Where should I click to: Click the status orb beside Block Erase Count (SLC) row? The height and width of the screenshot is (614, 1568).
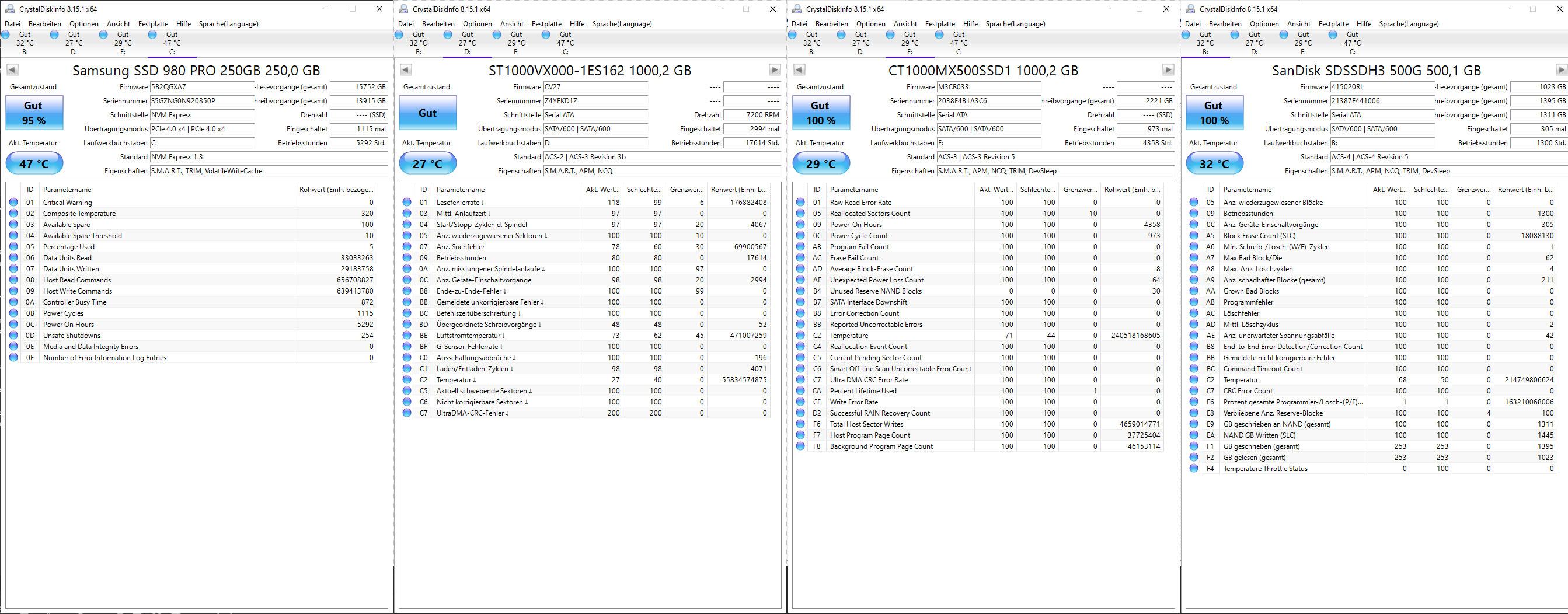click(x=1194, y=236)
